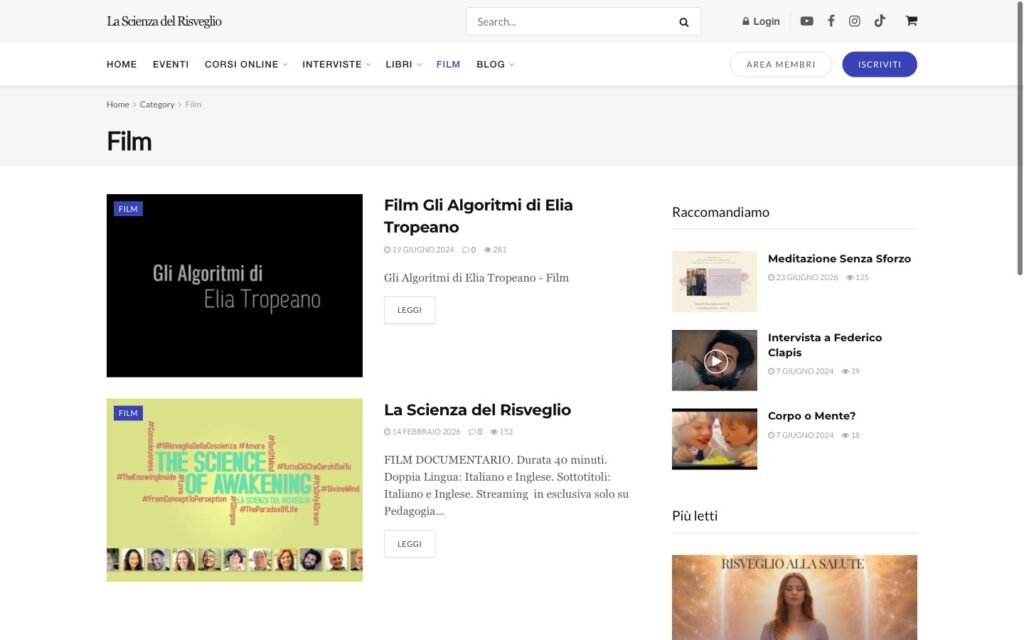Screen dimensions: 1024x640
Task: Expand the BLOG dropdown menu
Action: 494,64
